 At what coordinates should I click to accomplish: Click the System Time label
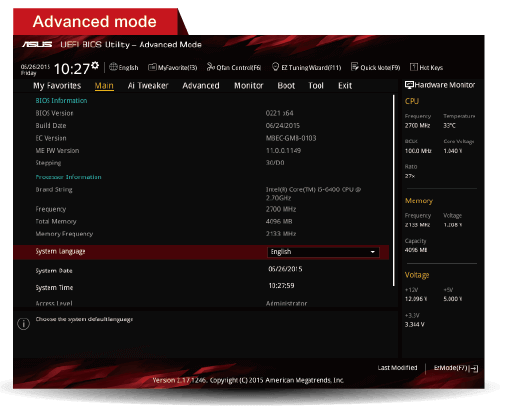[x=54, y=288]
